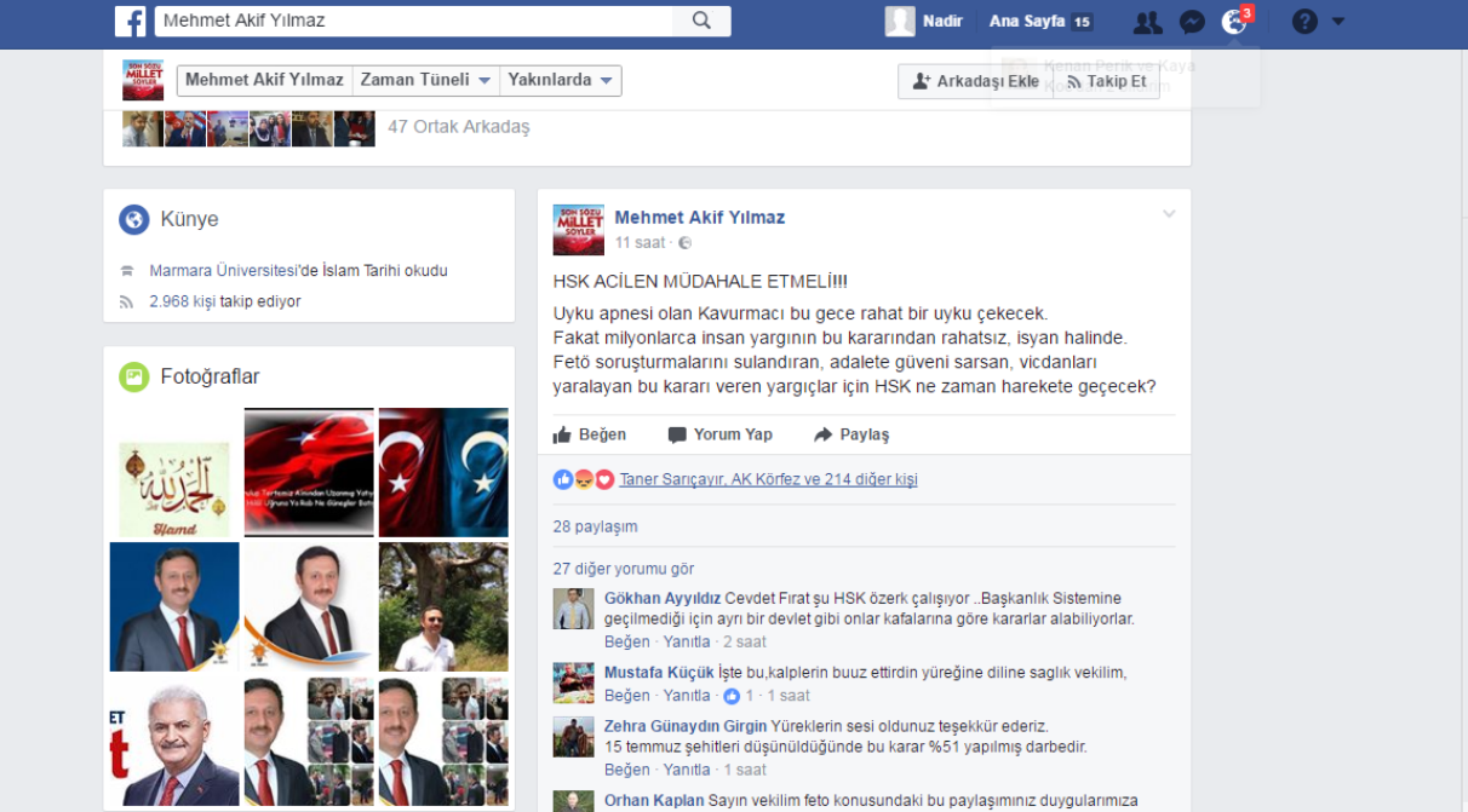Click the Künye globe icon

click(134, 219)
